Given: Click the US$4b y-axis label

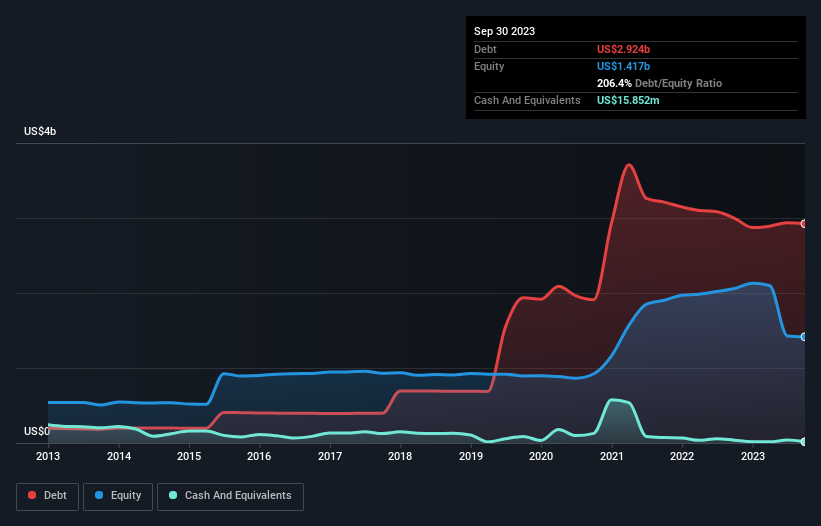Looking at the screenshot, I should coord(40,131).
